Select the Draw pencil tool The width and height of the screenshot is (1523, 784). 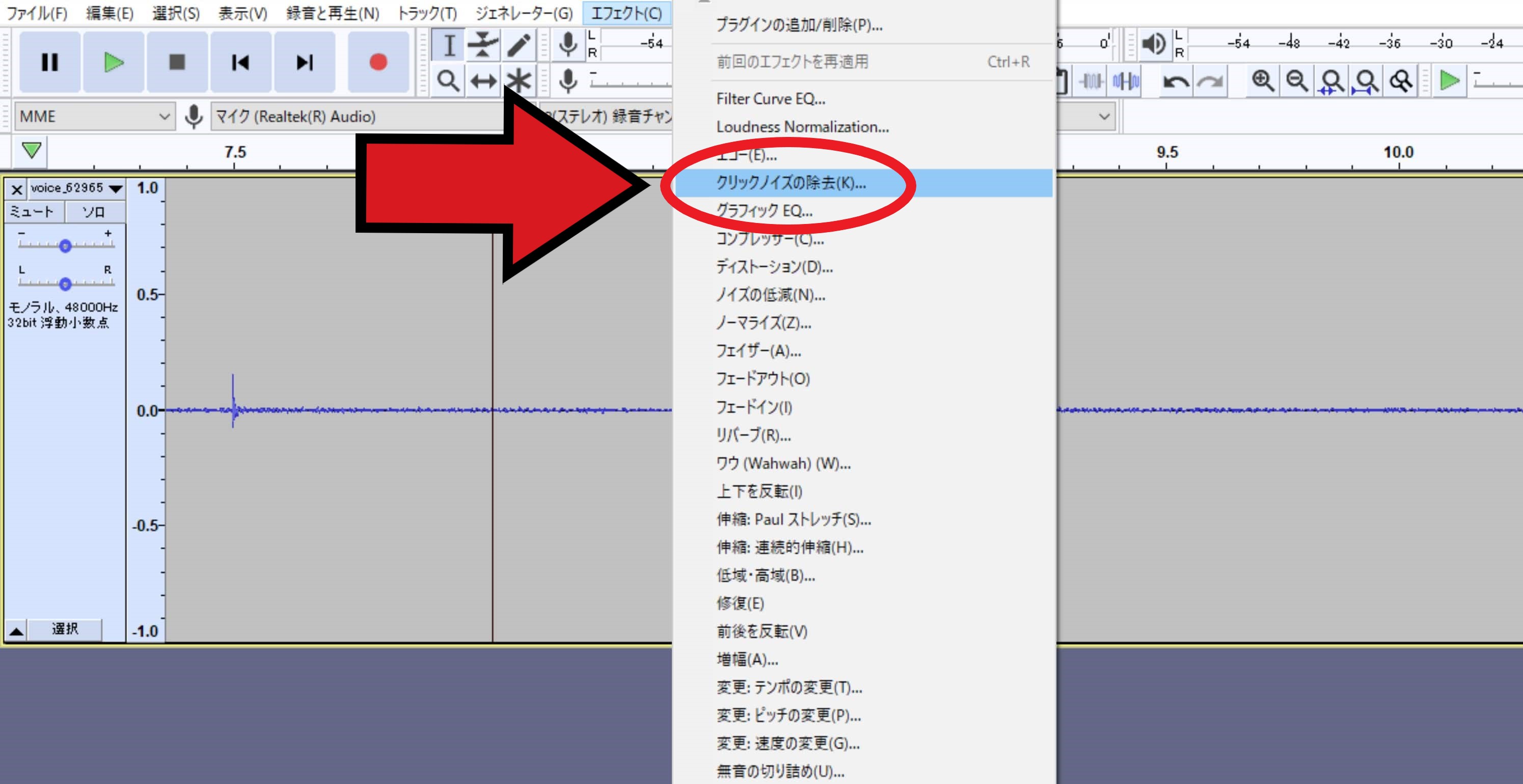[x=519, y=45]
